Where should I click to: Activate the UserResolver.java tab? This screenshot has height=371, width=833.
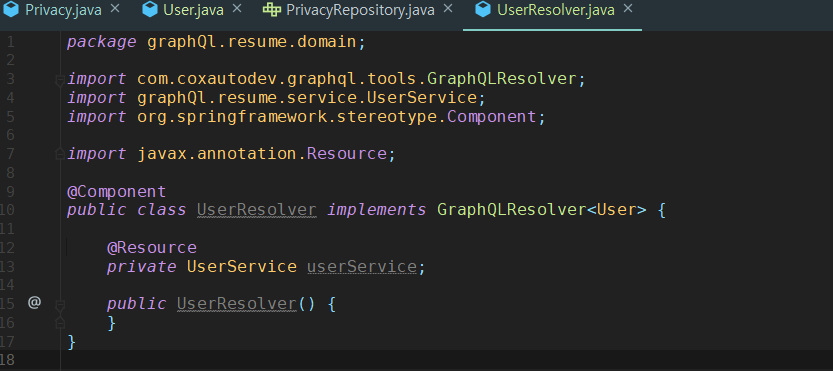(x=555, y=10)
